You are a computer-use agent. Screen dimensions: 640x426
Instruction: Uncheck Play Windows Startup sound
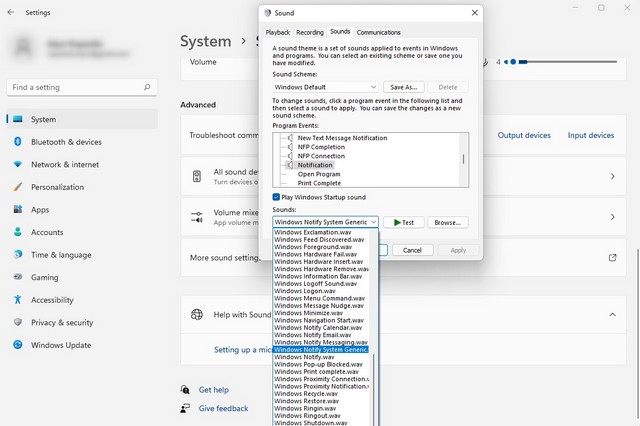[x=277, y=197]
